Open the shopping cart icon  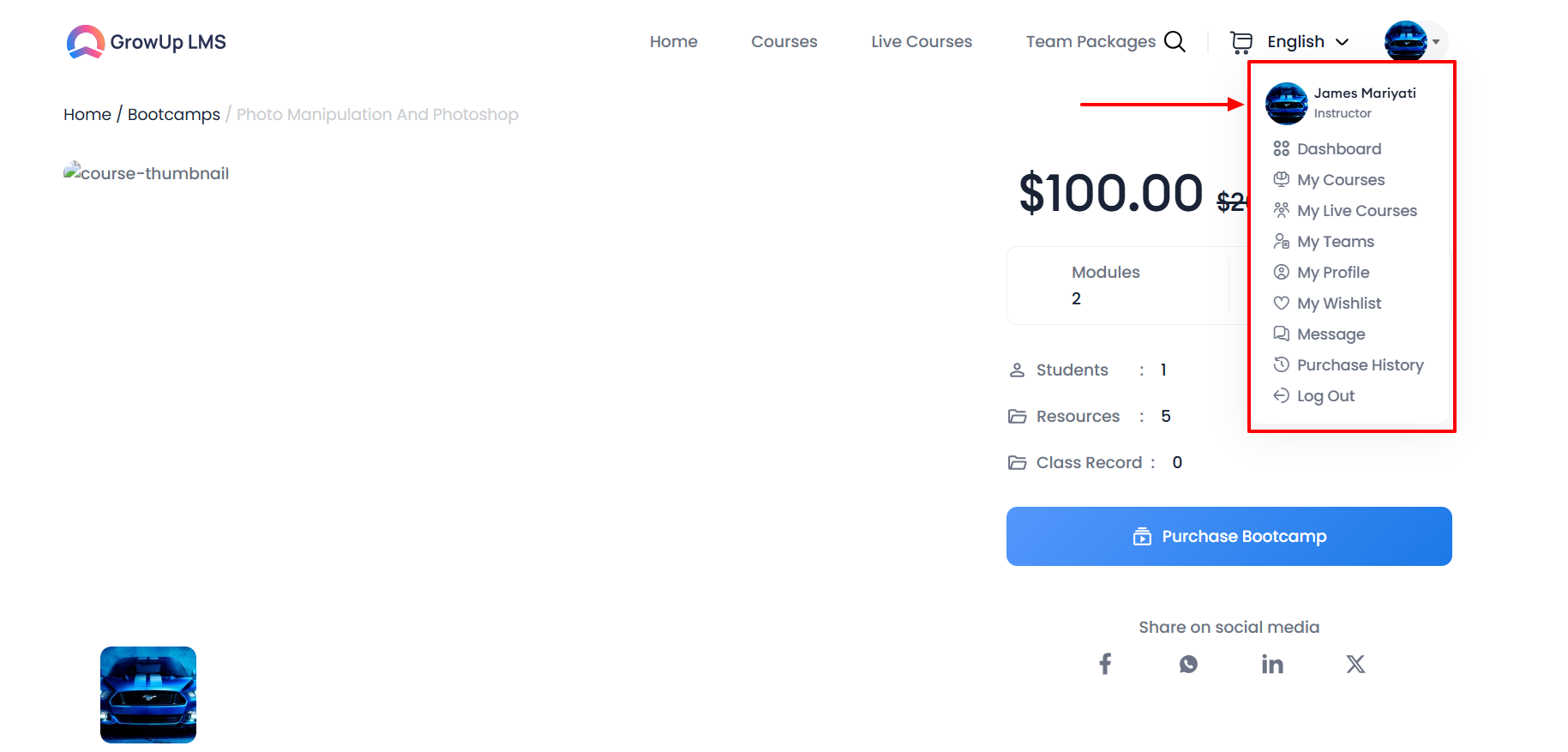pyautogui.click(x=1241, y=42)
